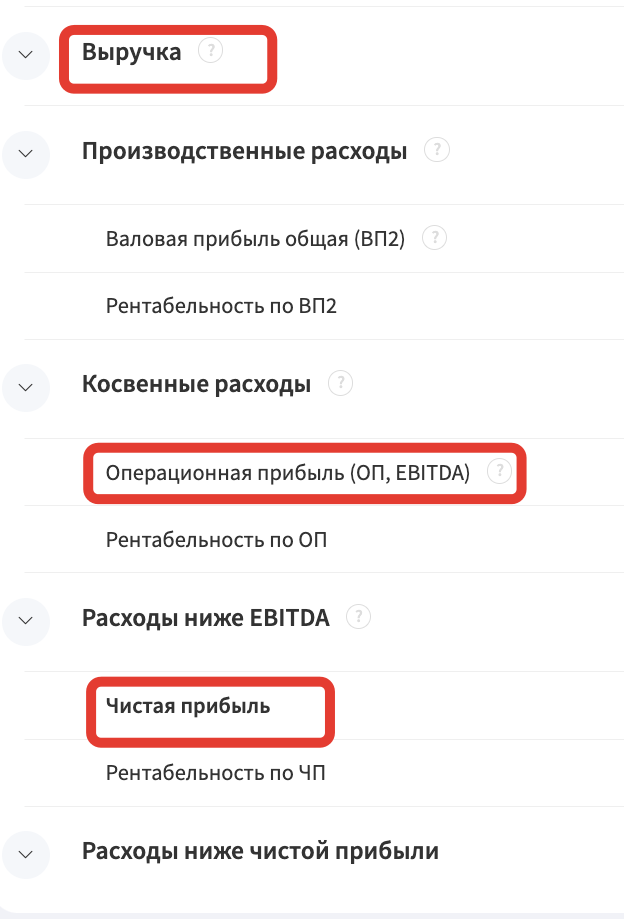Expand Расходы ниже чистой прибыли chevron
Image resolution: width=624 pixels, height=919 pixels.
26,855
